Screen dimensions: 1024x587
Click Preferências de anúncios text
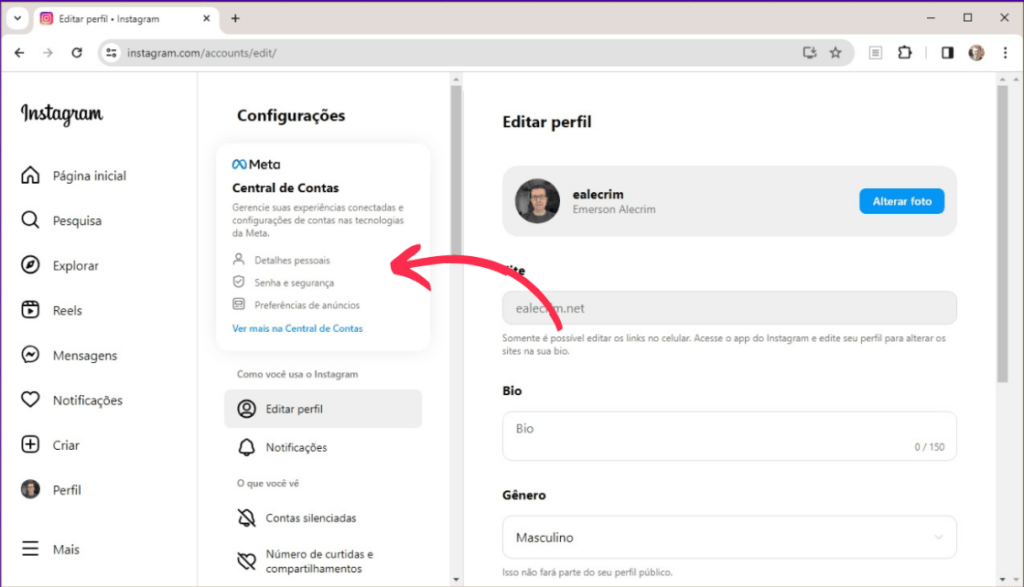pyautogui.click(x=307, y=305)
